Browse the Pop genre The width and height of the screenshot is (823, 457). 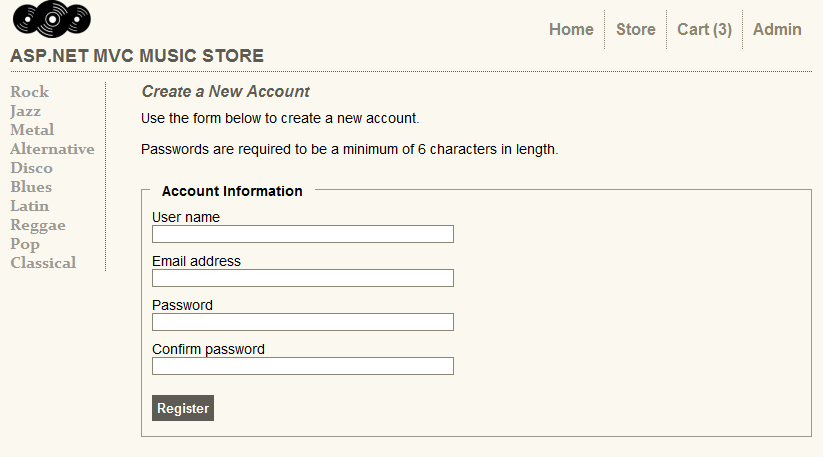(25, 244)
